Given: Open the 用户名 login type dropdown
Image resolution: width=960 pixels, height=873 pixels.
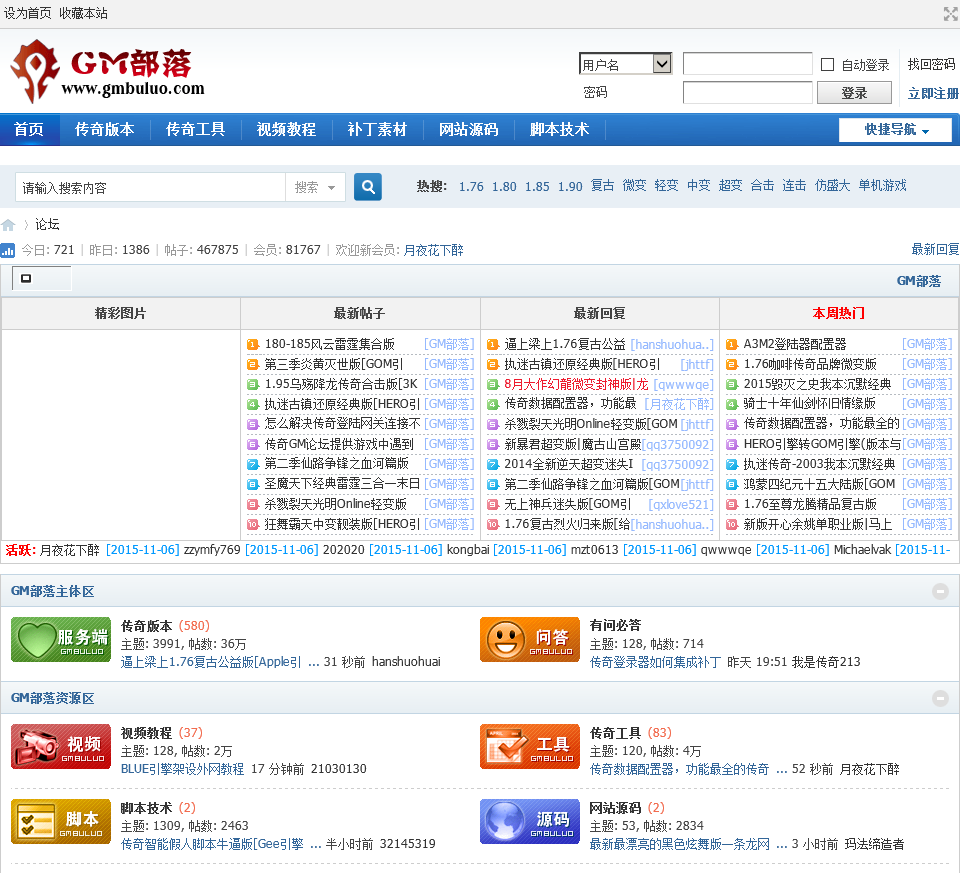Looking at the screenshot, I should tap(626, 64).
